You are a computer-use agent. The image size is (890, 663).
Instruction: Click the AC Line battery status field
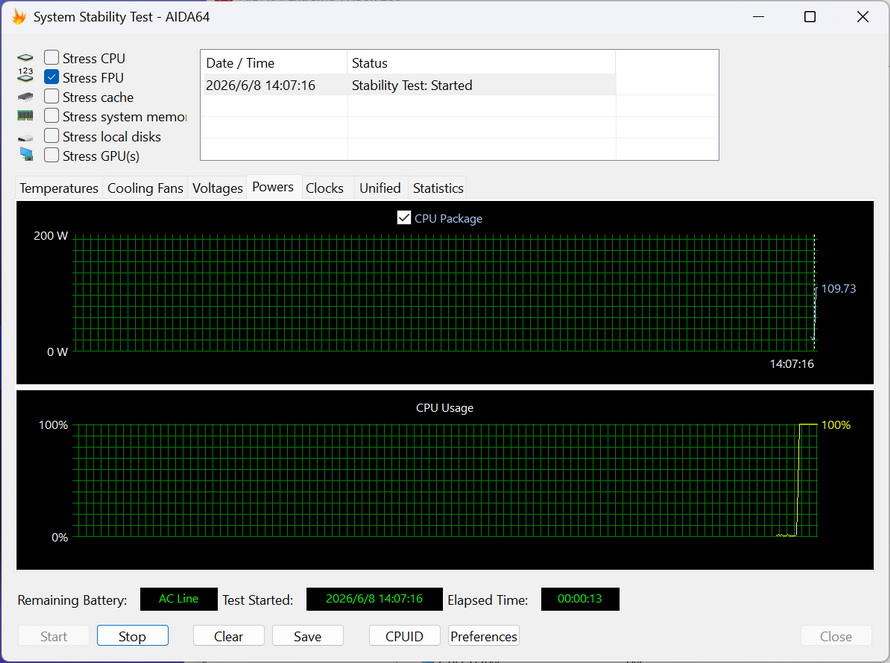tap(179, 599)
